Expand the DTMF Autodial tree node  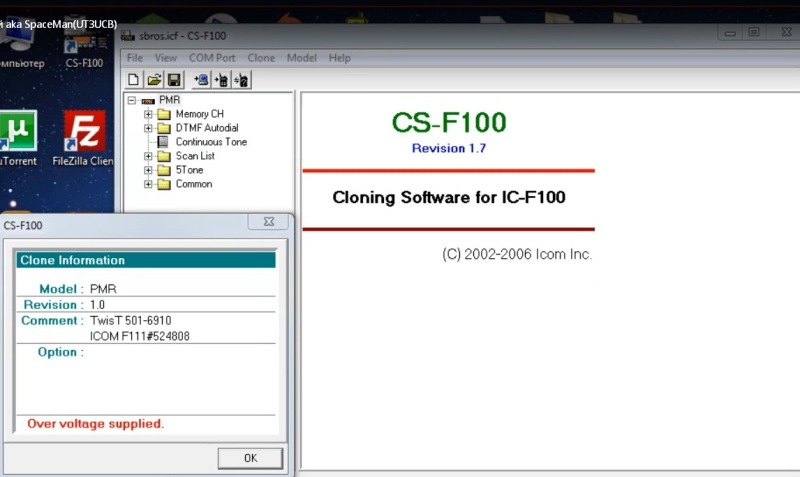coord(148,128)
